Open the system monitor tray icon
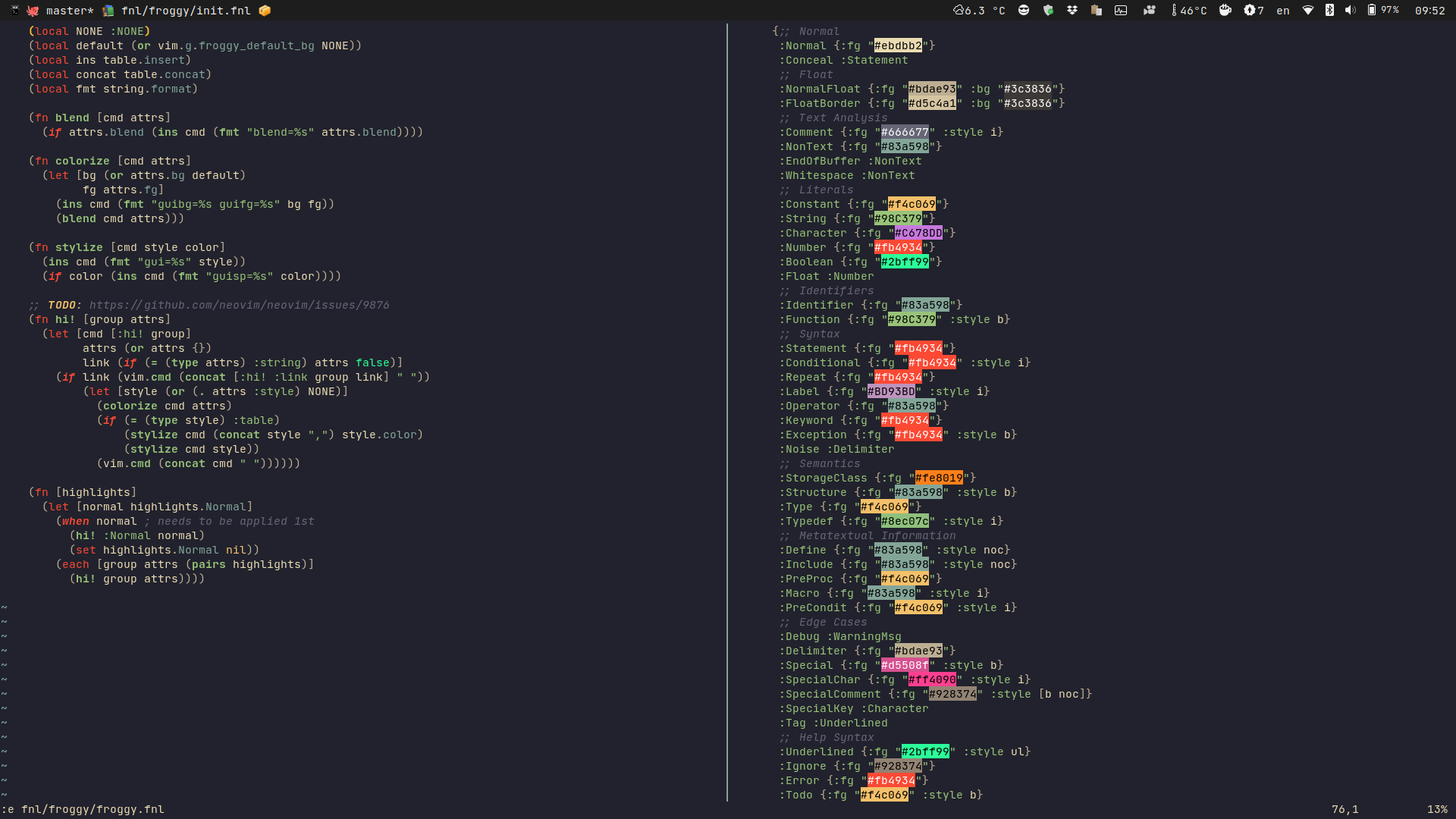The height and width of the screenshot is (819, 1456). [1121, 11]
